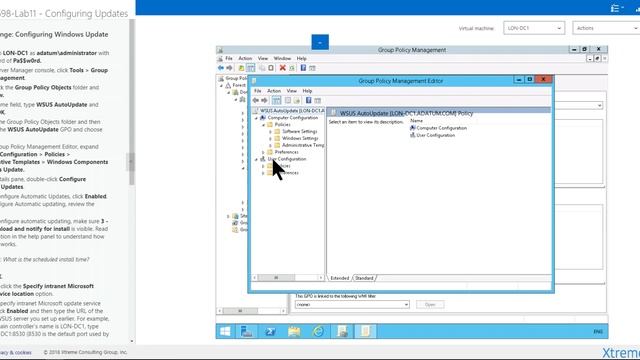640x360 pixels.
Task: Select Administrative Templates in the Editor tree
Action: [303, 145]
